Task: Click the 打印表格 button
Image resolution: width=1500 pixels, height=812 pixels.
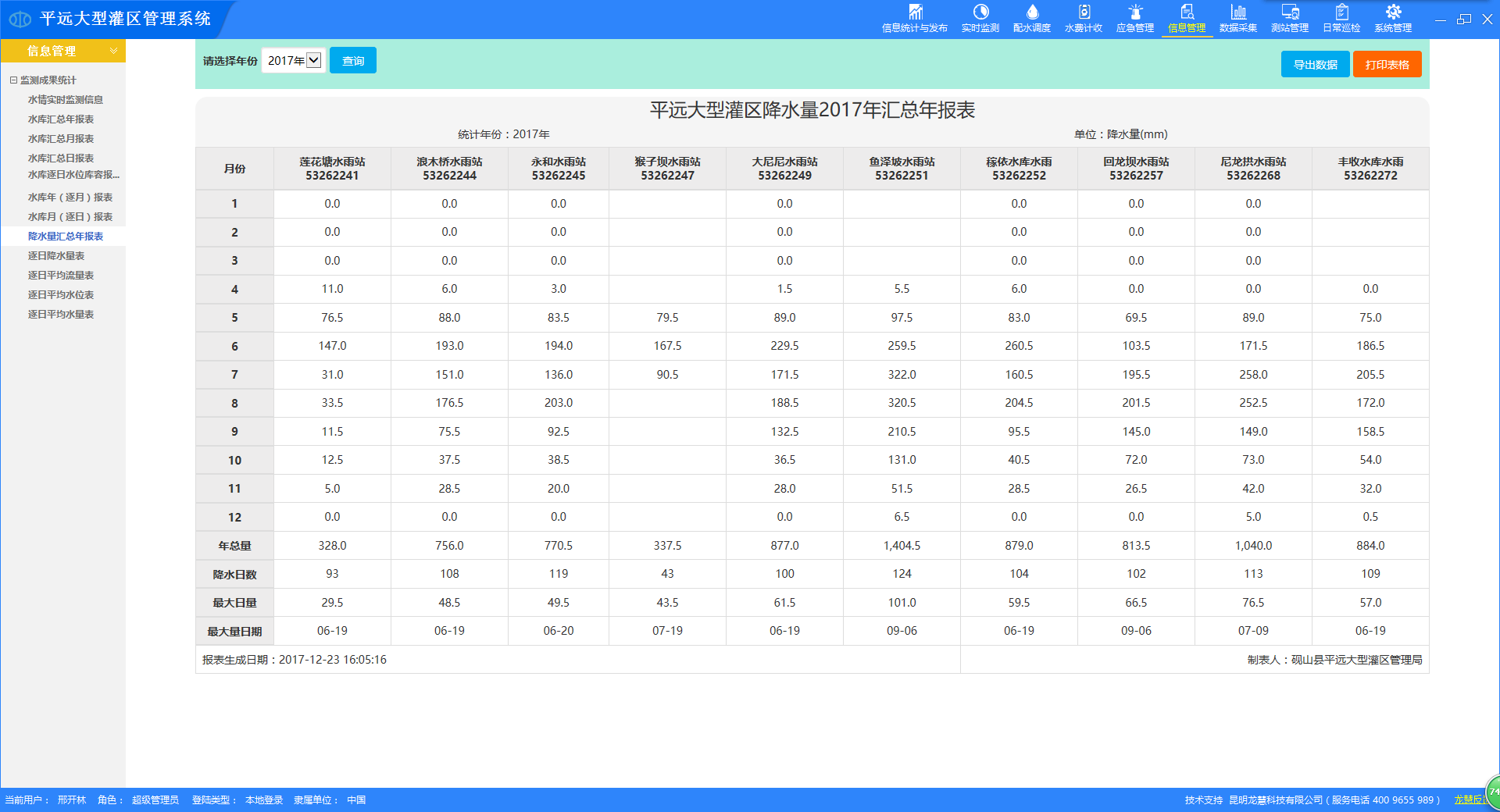Action: [x=1387, y=64]
